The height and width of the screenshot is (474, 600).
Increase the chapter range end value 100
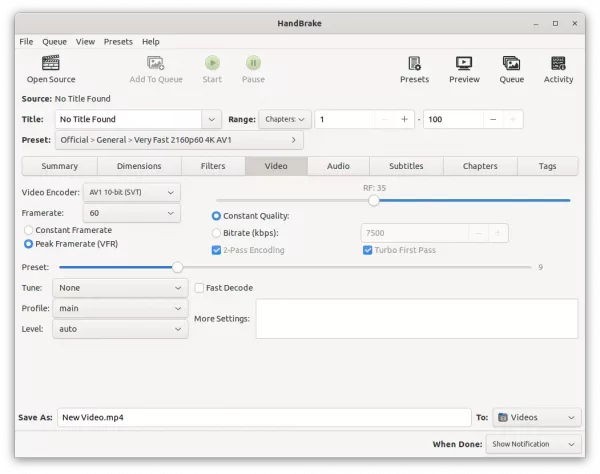(513, 119)
